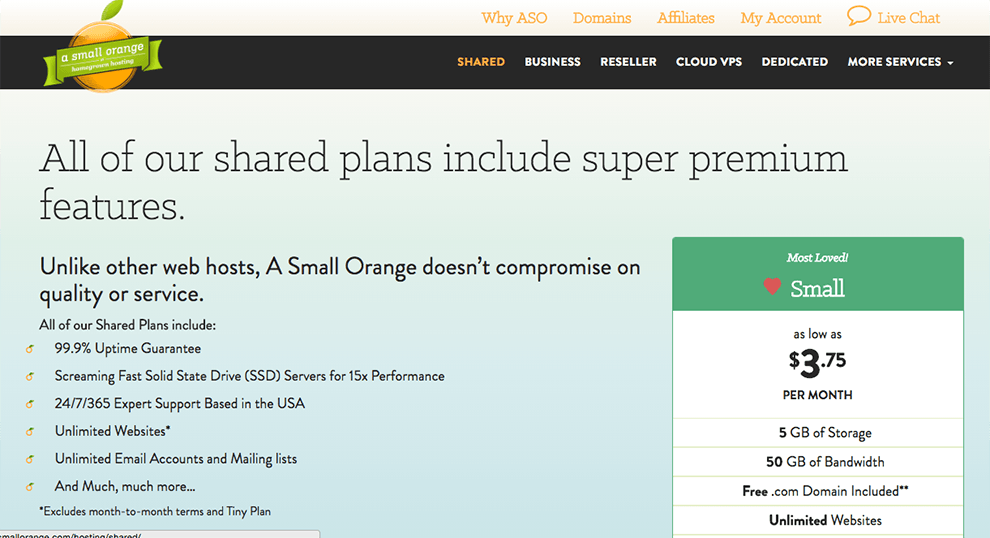Click the Most Loved! label
The height and width of the screenshot is (538, 990).
817,258
